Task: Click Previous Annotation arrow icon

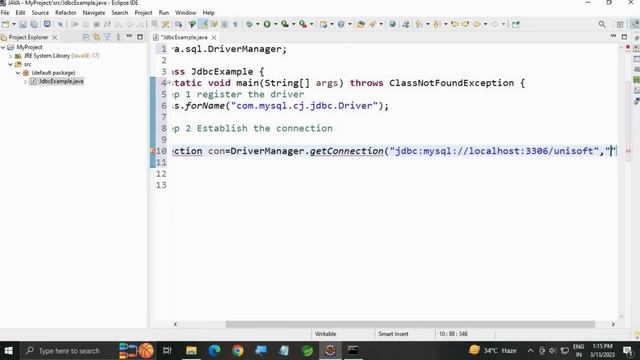Action: tap(437, 24)
